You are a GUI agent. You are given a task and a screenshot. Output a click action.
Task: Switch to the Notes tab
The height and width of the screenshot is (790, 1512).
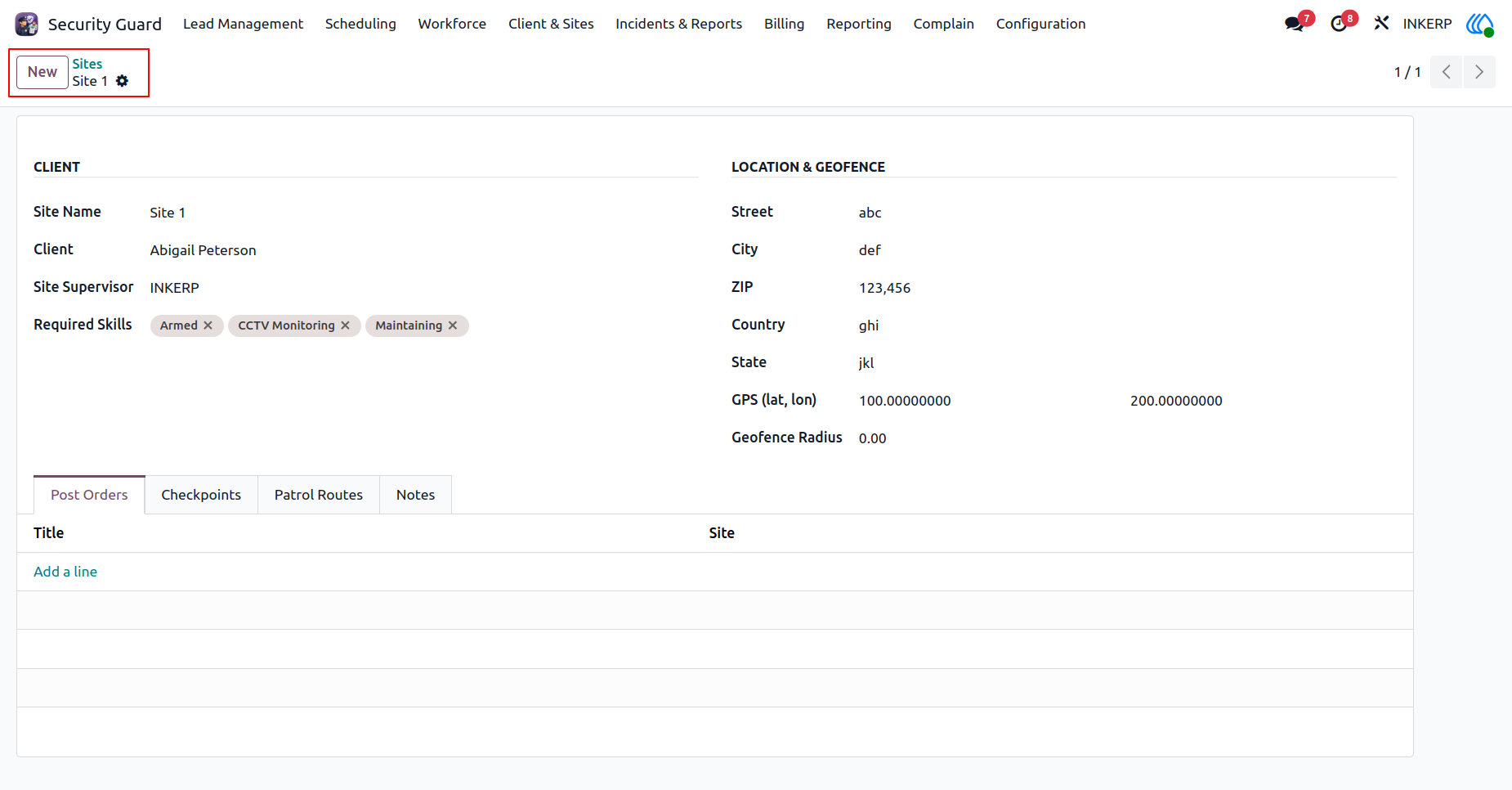tap(415, 495)
